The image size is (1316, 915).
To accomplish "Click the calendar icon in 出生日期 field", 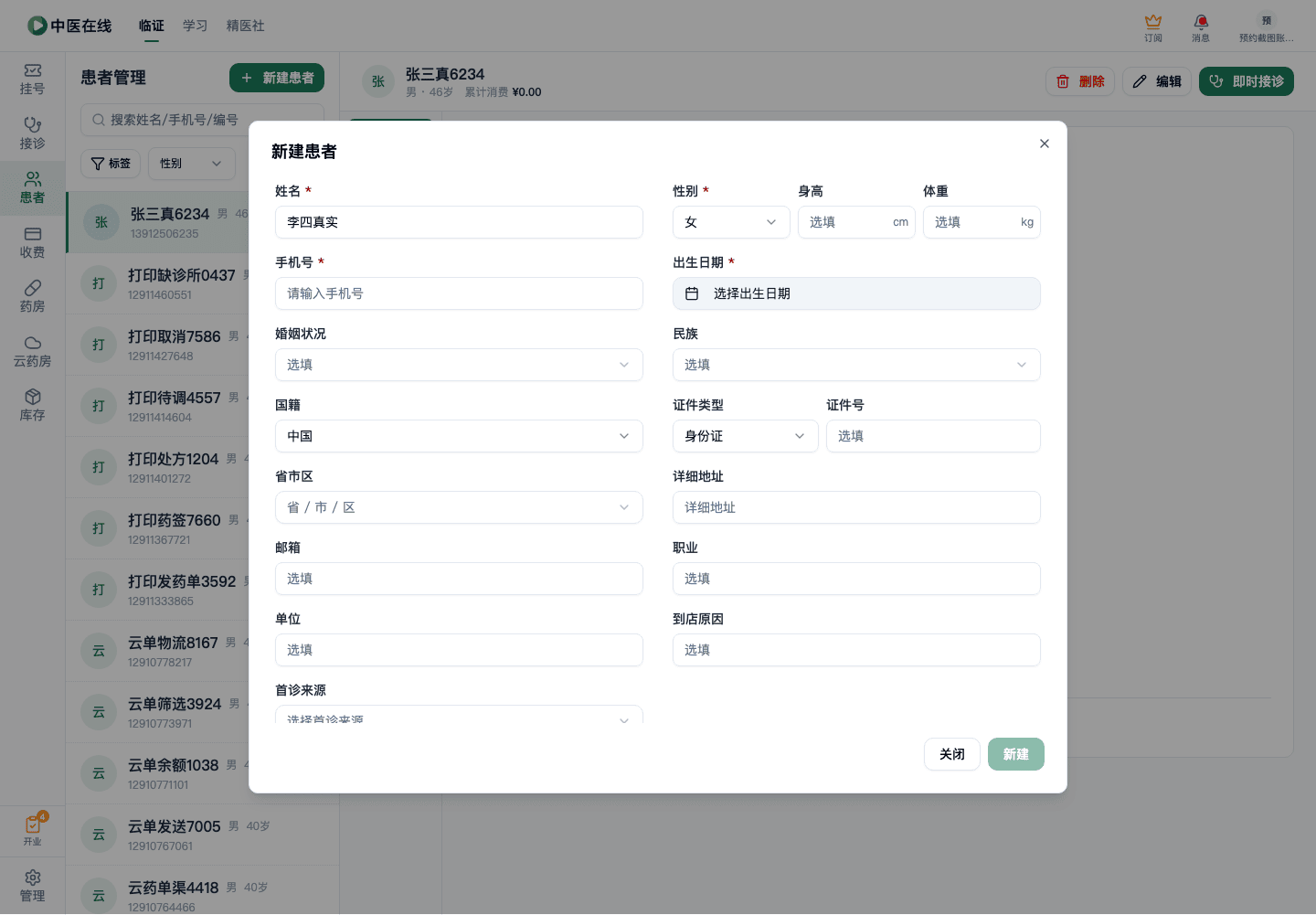I will (x=692, y=293).
